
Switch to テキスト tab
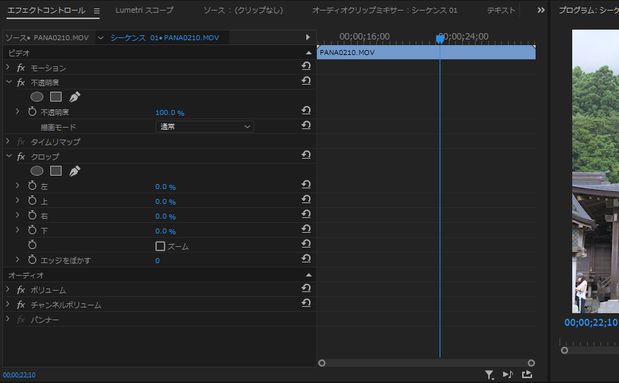tap(501, 10)
